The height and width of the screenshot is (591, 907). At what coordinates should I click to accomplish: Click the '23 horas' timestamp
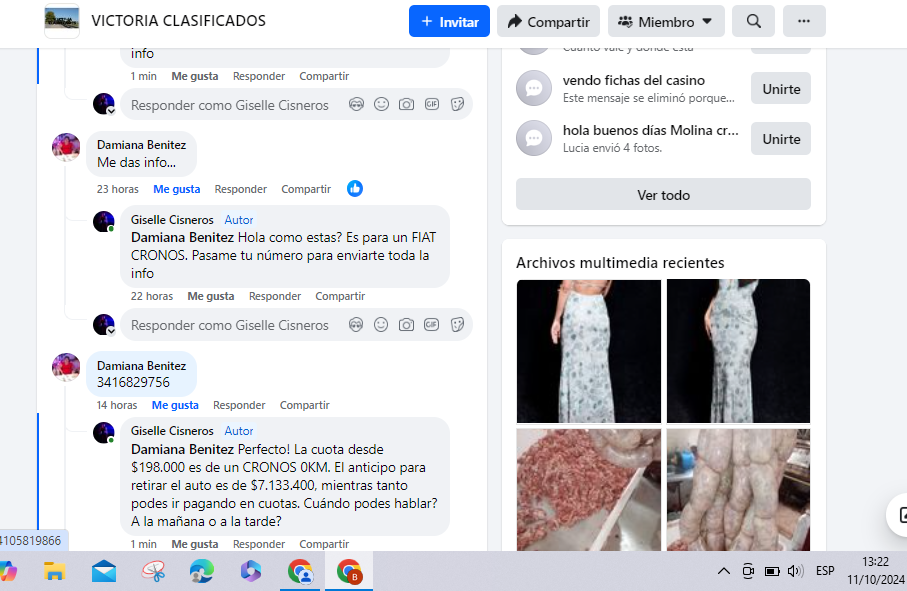pos(117,189)
